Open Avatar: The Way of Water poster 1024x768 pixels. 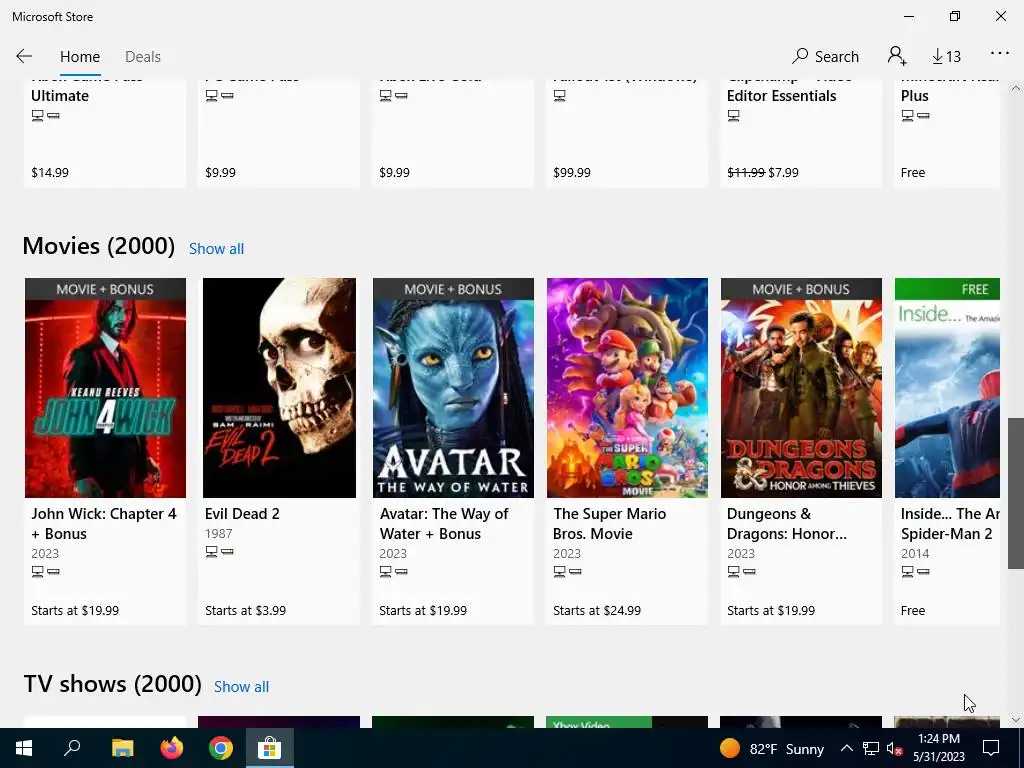click(453, 388)
